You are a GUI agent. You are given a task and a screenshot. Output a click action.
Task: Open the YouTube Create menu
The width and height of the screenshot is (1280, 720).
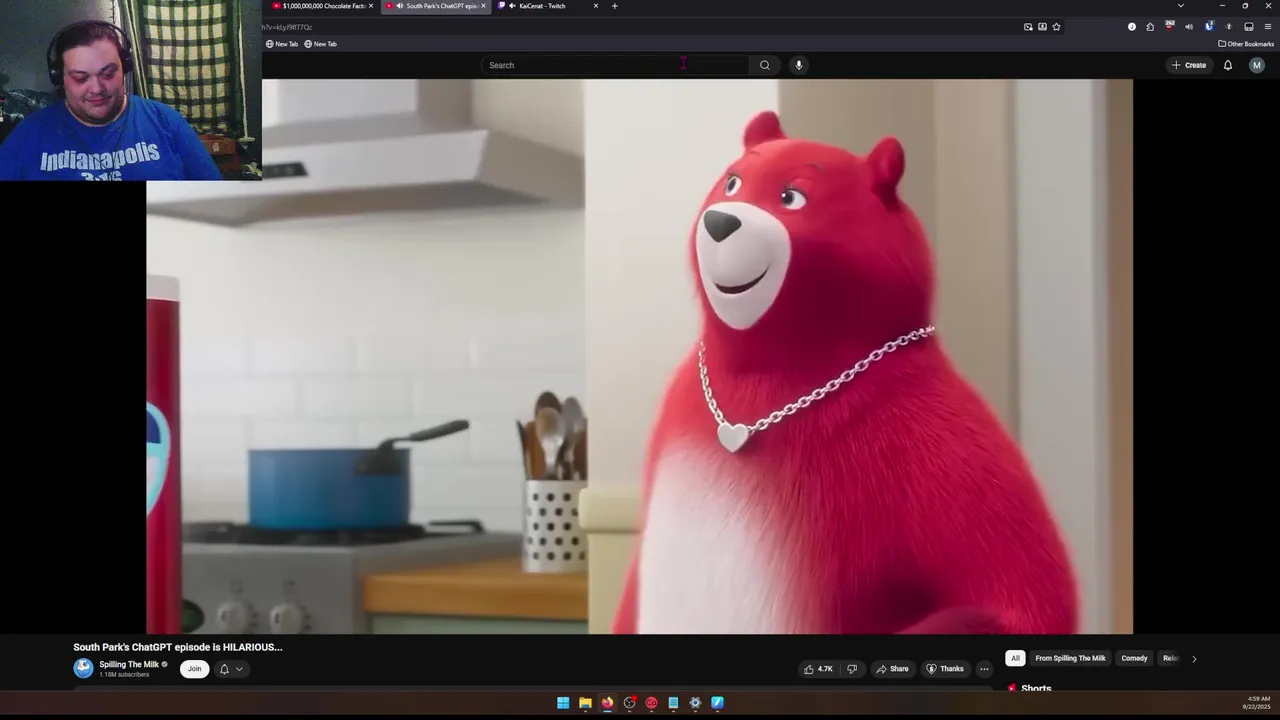[x=1189, y=65]
